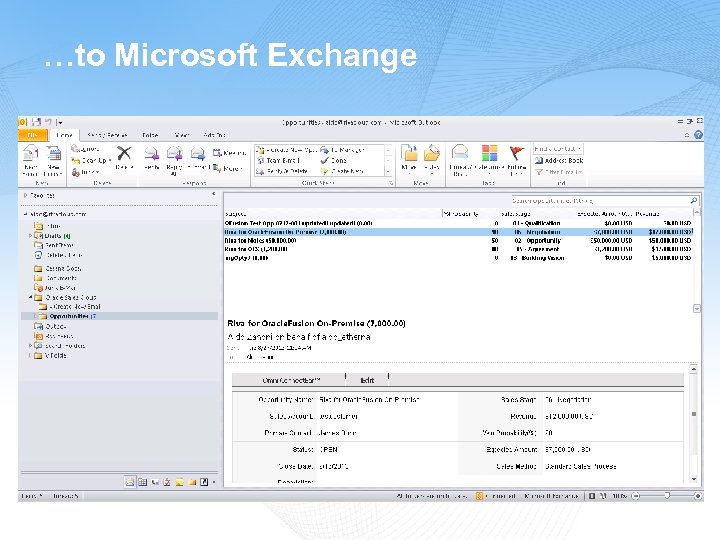Viewport: 720px width, 540px height.
Task: Click the Rules icon
Action: (x=432, y=153)
